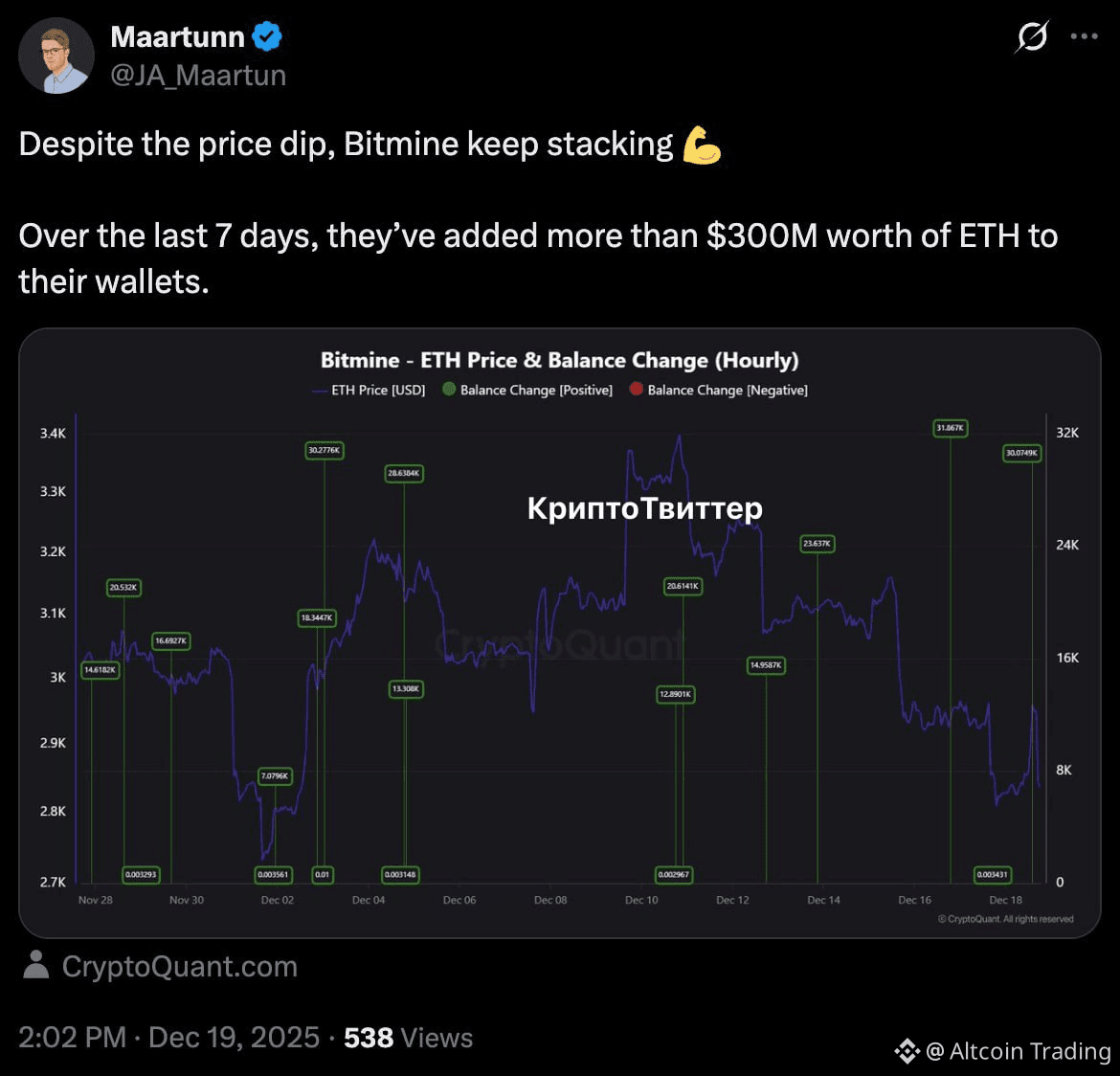Open the @JA_Maartun handle link
Screen dimensions: 1120x1076
tap(198, 76)
